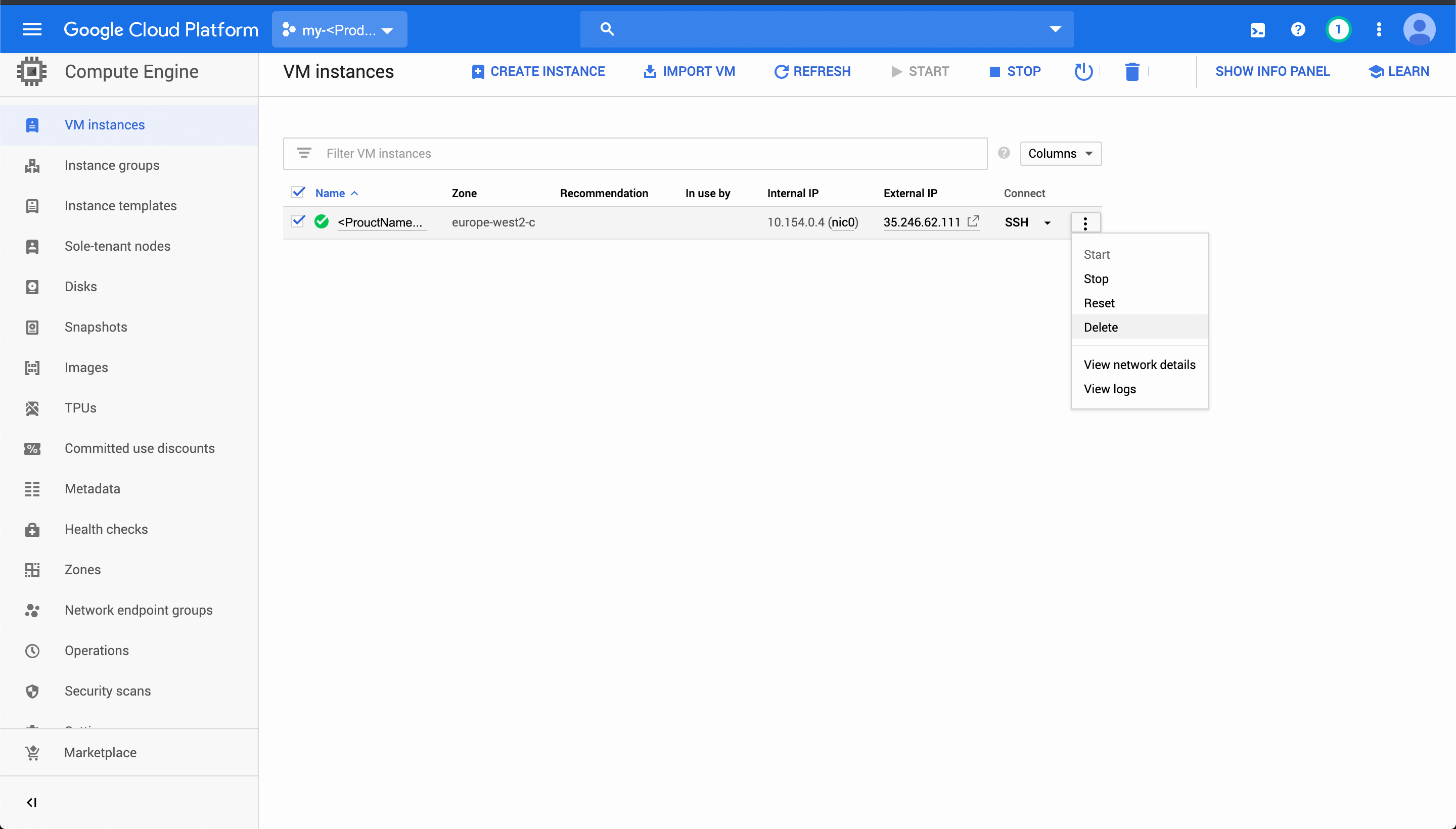The width and height of the screenshot is (1456, 829).
Task: Open filter options icon in search bar
Action: (x=305, y=153)
